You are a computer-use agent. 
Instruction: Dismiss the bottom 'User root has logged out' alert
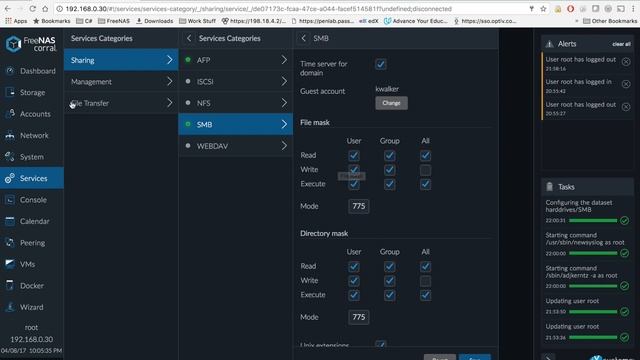coord(626,107)
